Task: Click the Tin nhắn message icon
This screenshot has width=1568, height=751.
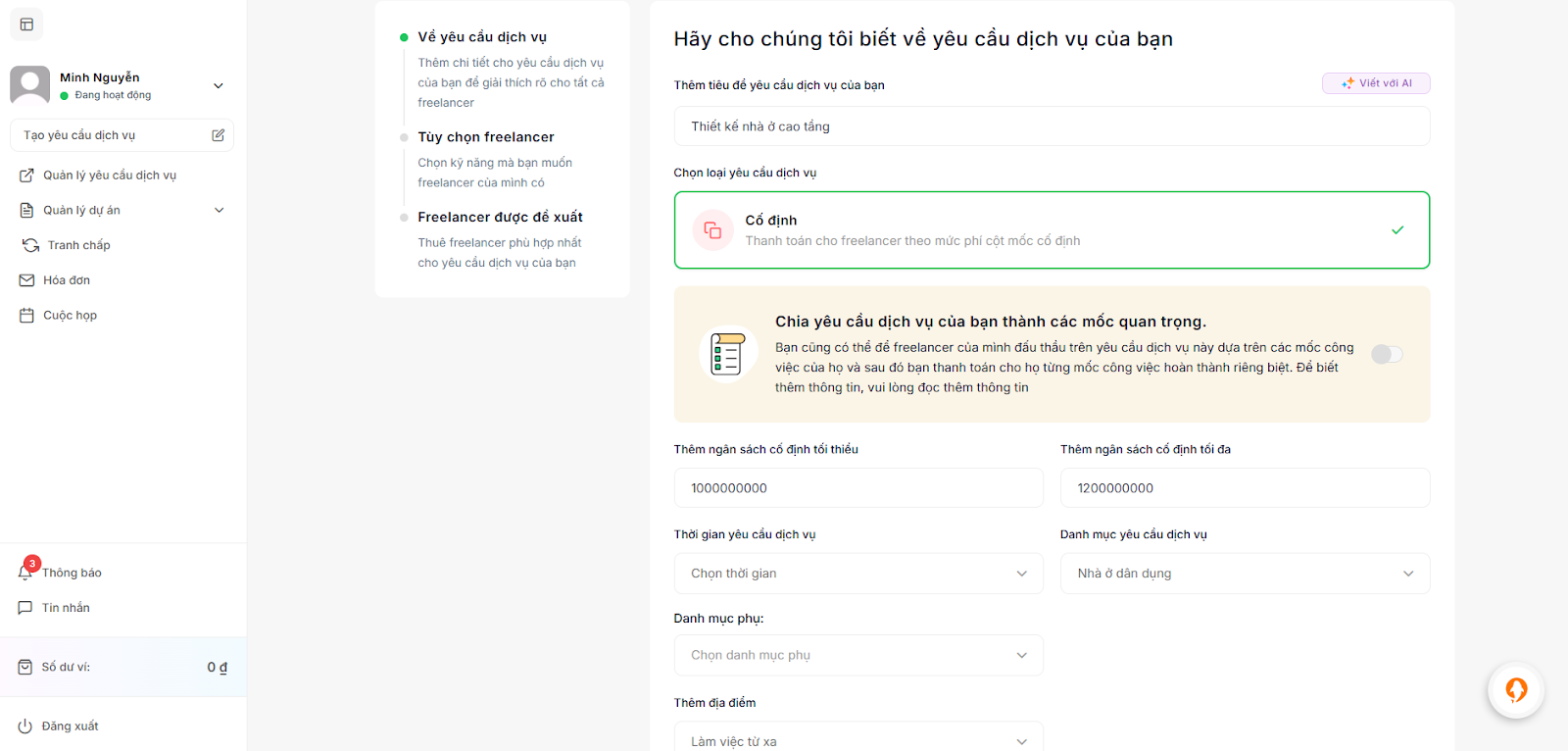Action: pos(25,608)
